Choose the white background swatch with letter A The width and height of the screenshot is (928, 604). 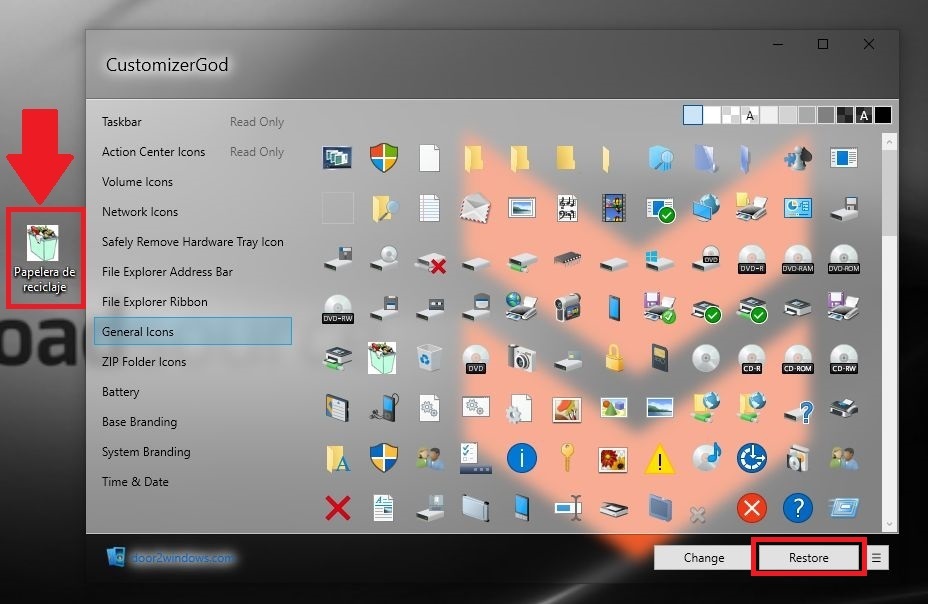[x=750, y=115]
